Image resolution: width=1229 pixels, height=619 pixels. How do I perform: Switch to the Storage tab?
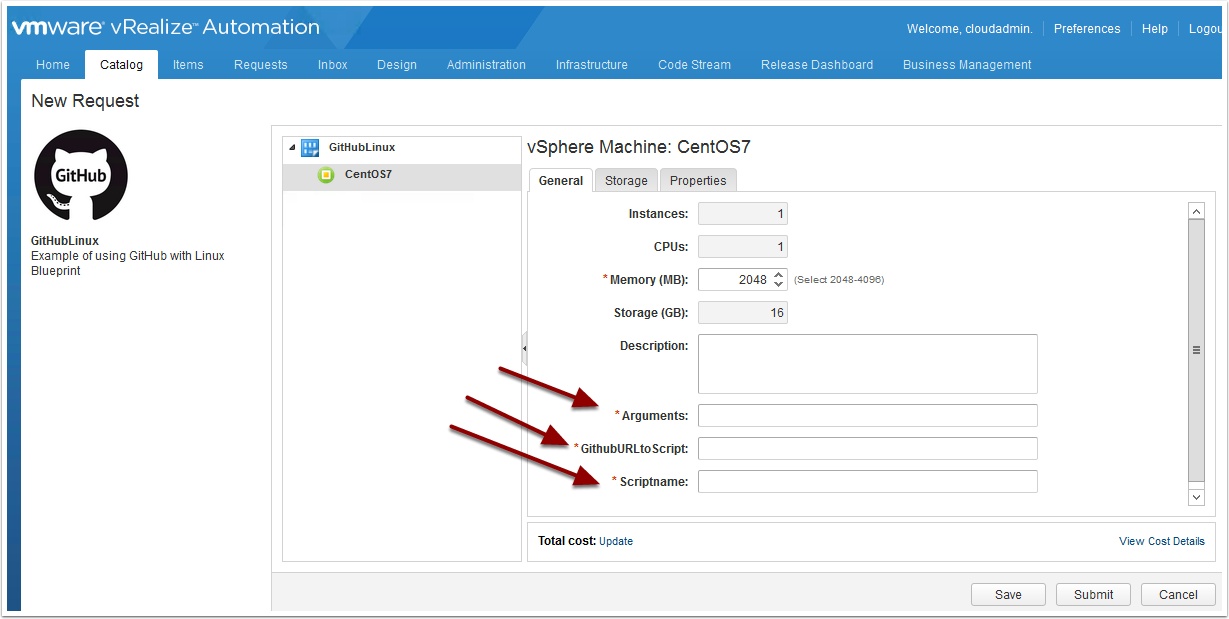pyautogui.click(x=626, y=180)
